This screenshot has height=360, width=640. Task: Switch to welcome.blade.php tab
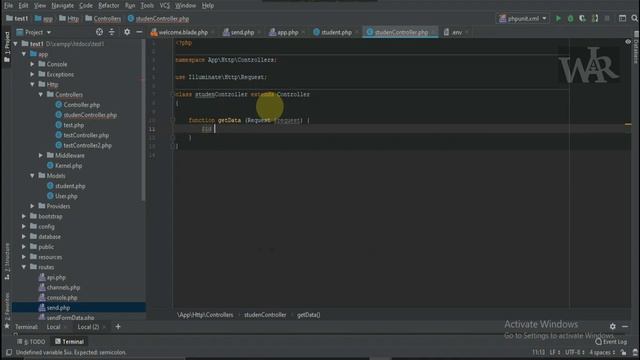point(183,32)
